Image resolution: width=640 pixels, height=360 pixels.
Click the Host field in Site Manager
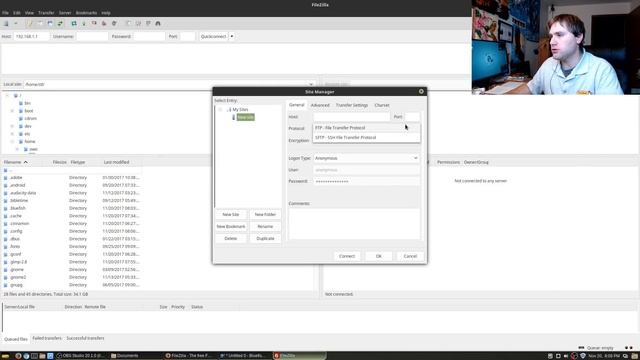[x=351, y=117]
